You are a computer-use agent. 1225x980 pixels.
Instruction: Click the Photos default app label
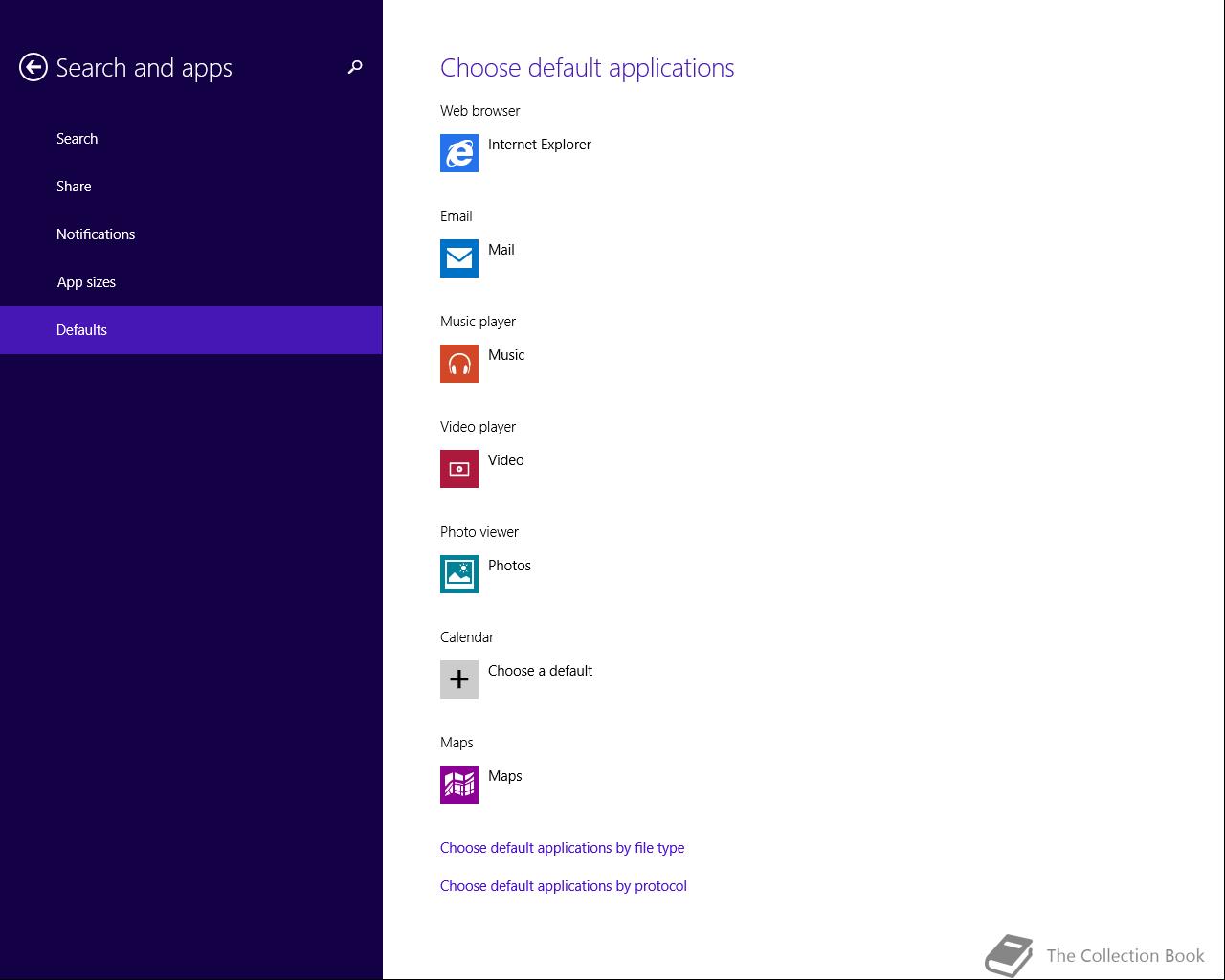[509, 566]
